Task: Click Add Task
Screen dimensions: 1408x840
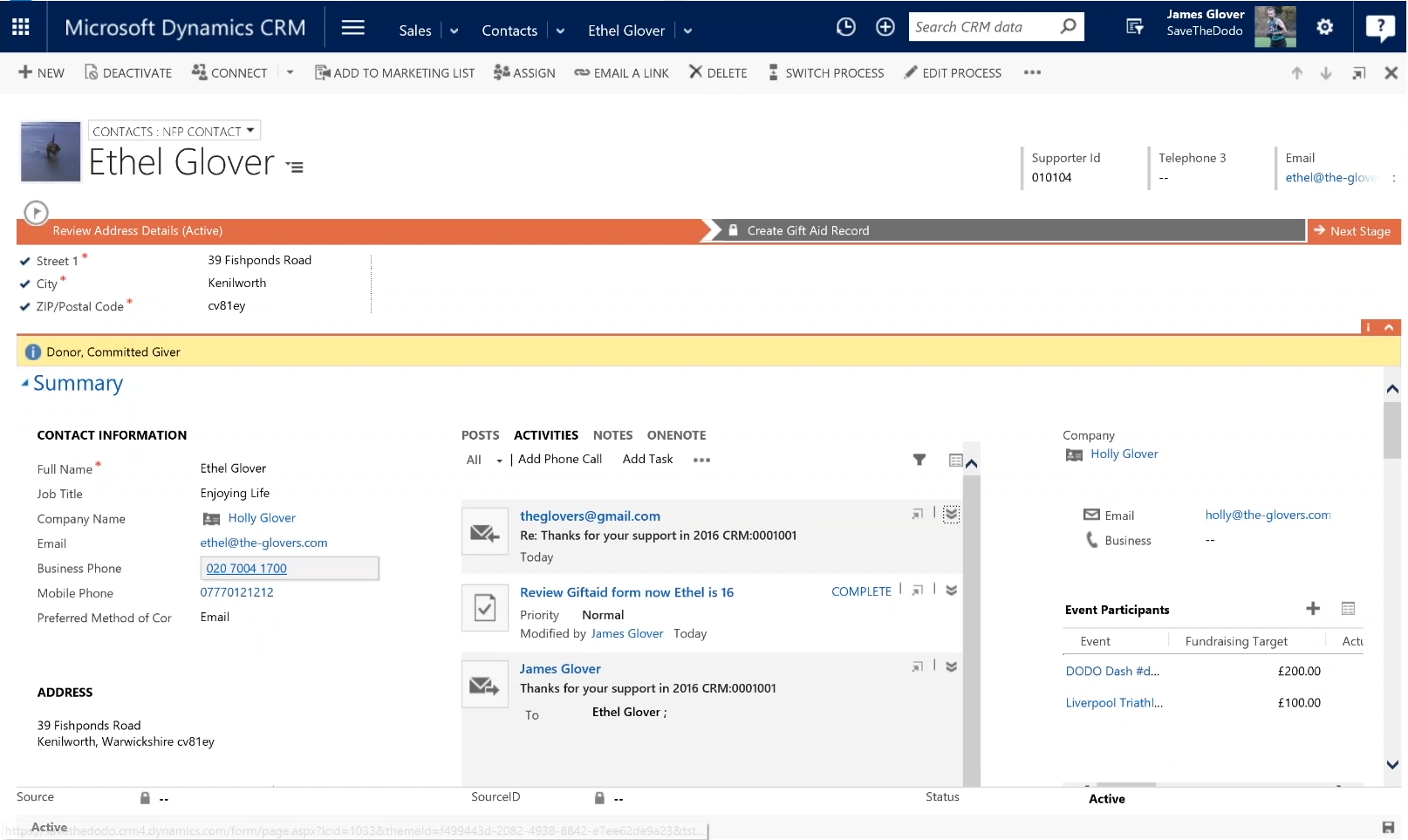Action: (647, 459)
